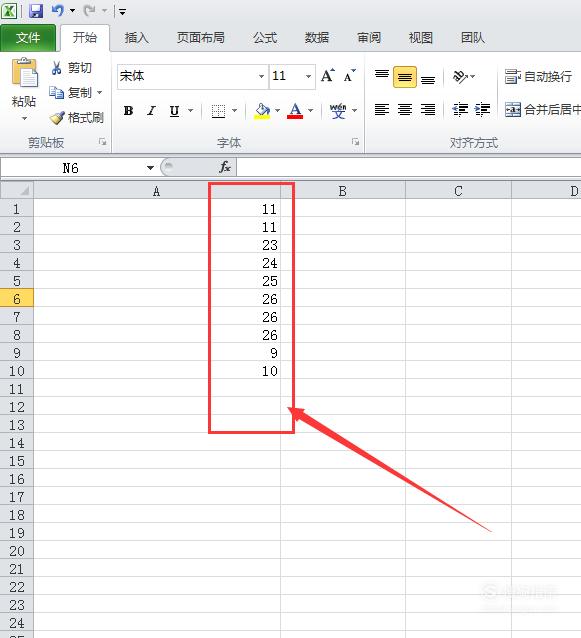Viewport: 581px width, 638px height.
Task: Switch to the 页面布局 tab
Action: pos(201,38)
